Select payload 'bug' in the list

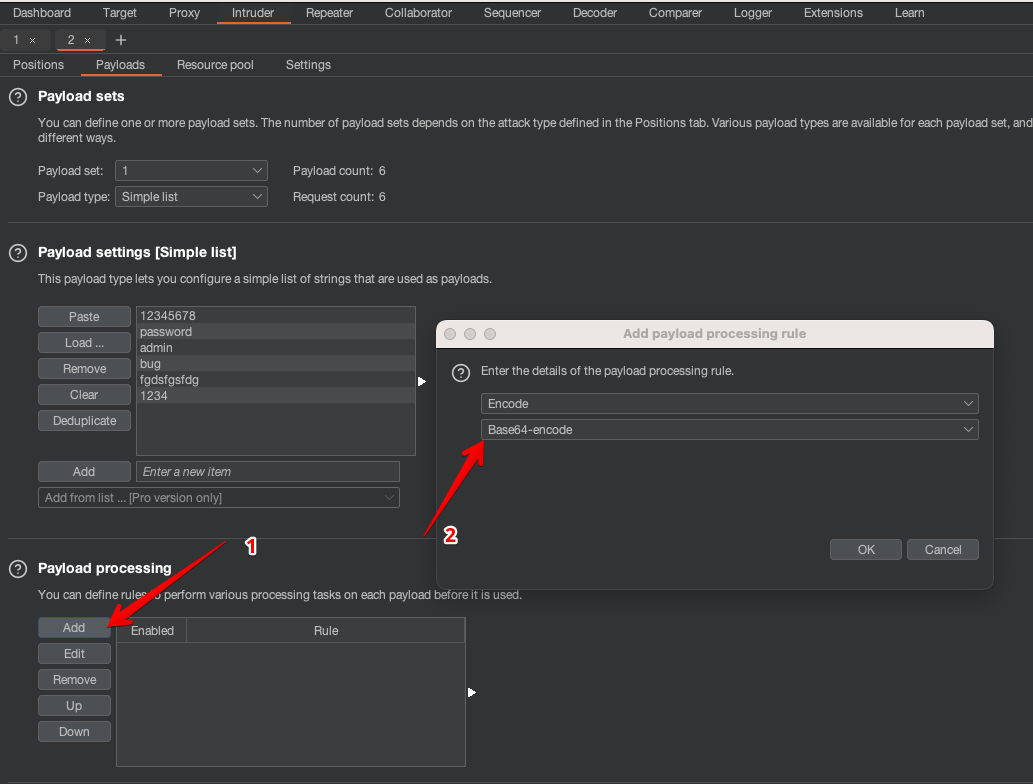276,364
